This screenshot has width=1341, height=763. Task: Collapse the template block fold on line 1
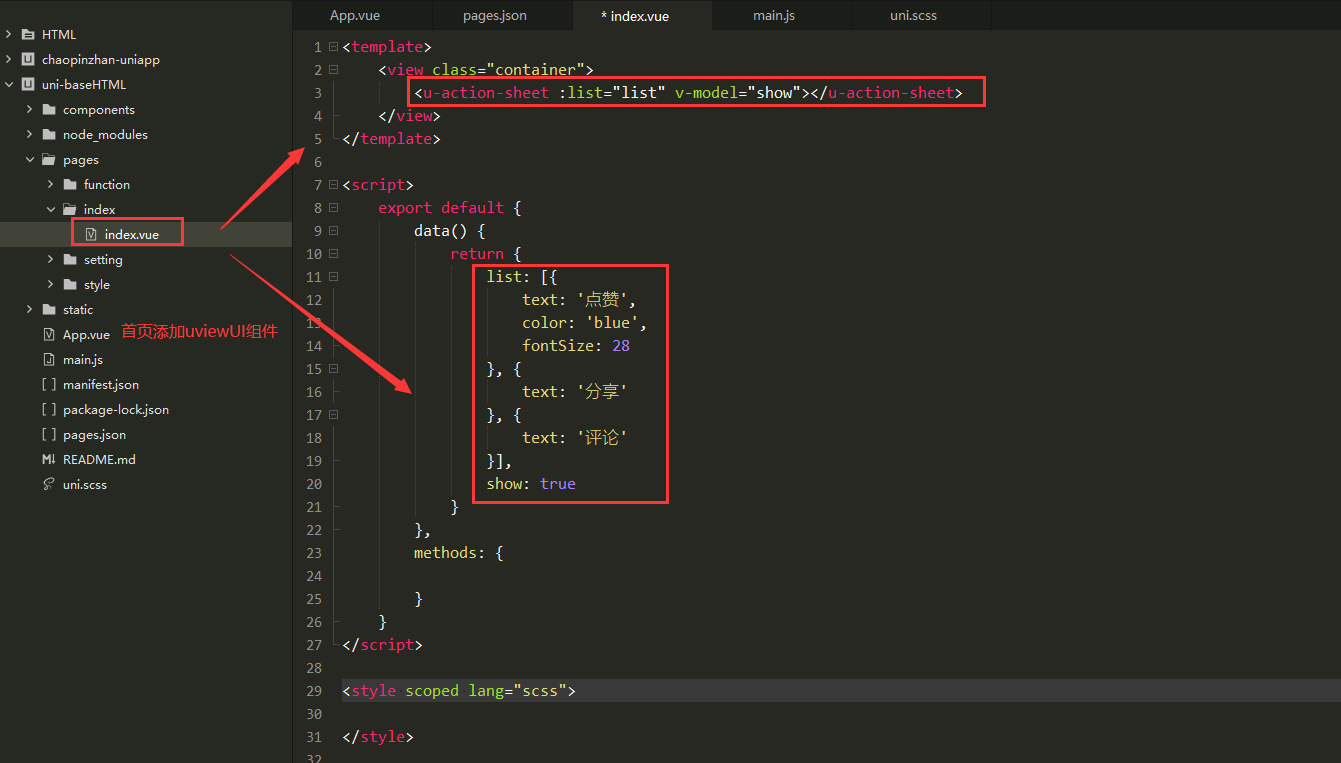[x=331, y=46]
